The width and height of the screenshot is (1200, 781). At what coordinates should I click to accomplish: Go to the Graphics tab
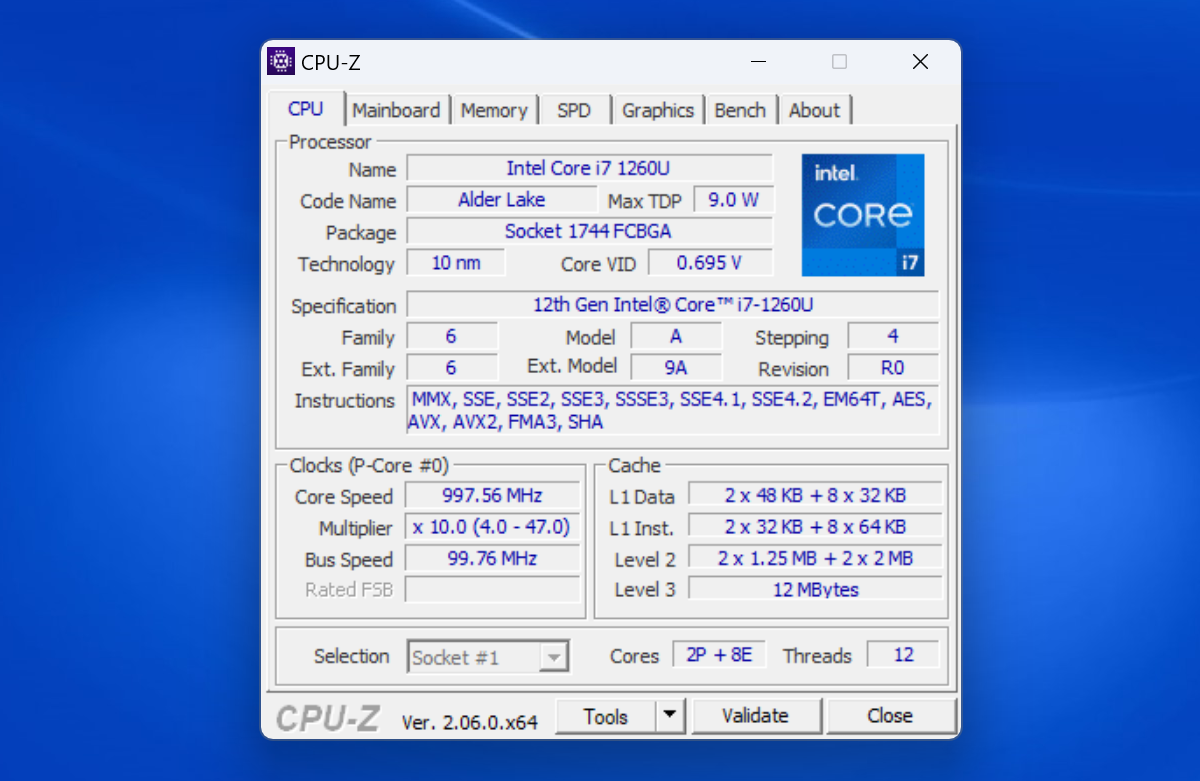658,110
